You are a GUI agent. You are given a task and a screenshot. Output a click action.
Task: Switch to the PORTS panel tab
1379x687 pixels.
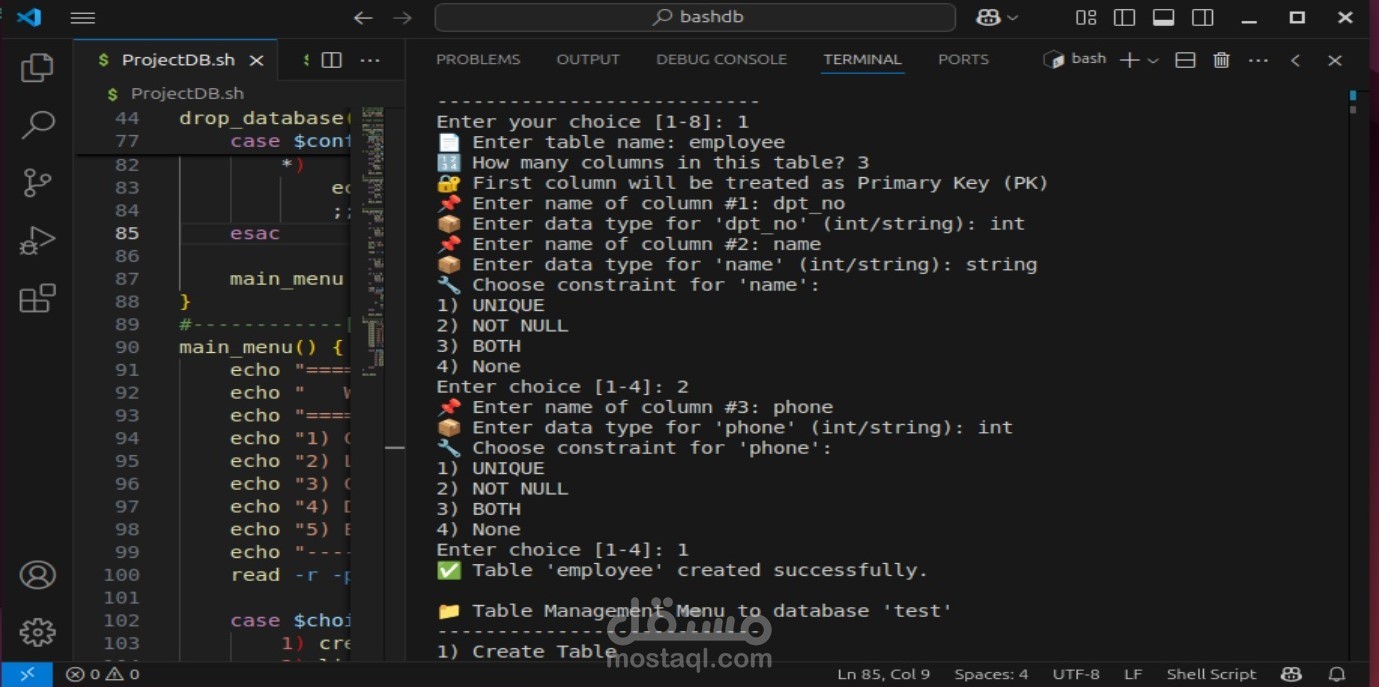coord(963,60)
